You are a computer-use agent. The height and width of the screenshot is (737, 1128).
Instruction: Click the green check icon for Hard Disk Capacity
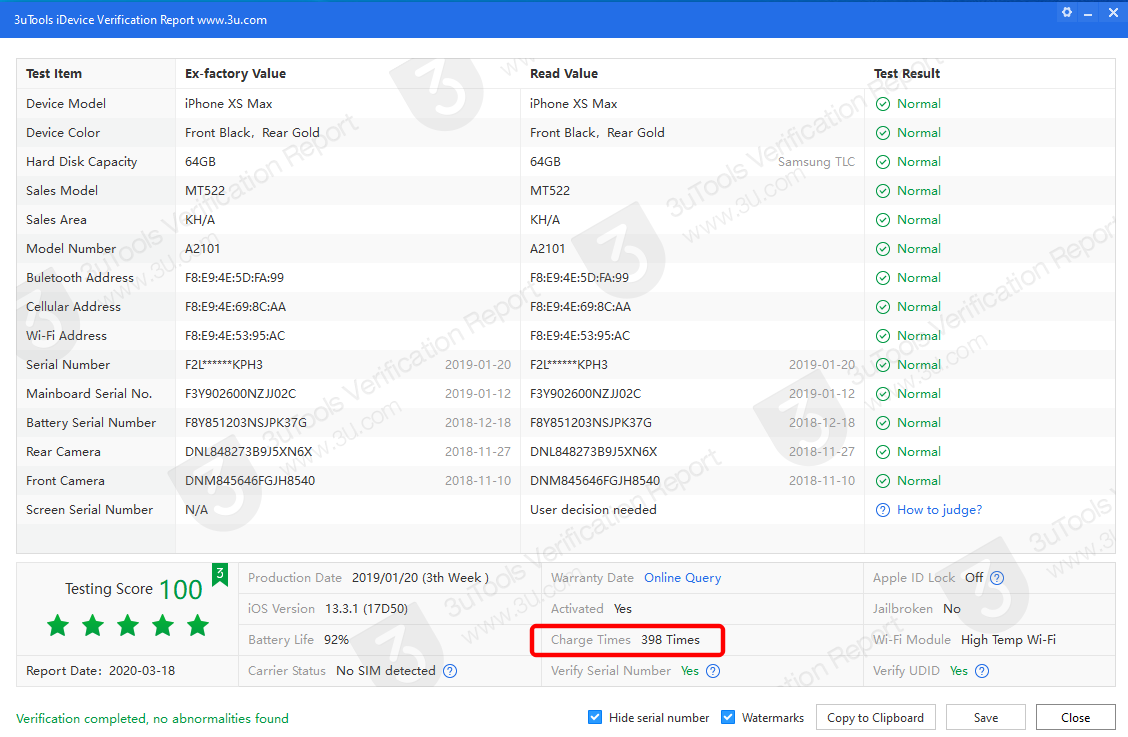[883, 162]
